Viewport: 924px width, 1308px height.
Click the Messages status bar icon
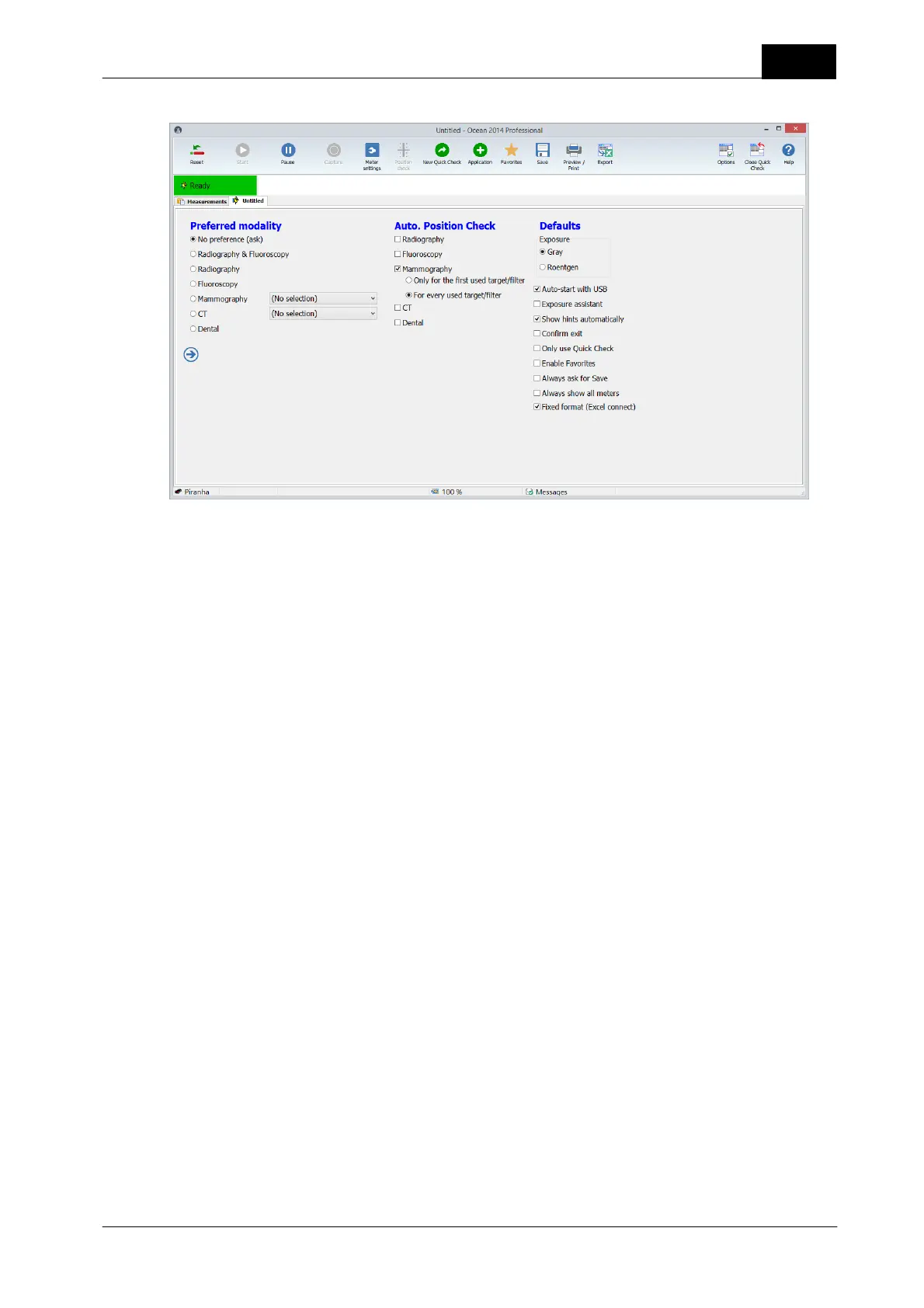[530, 492]
